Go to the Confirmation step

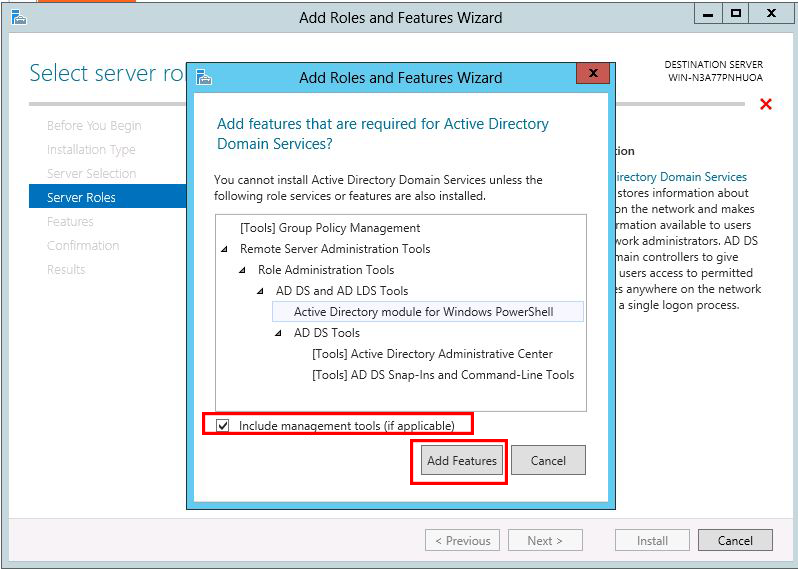[x=83, y=245]
